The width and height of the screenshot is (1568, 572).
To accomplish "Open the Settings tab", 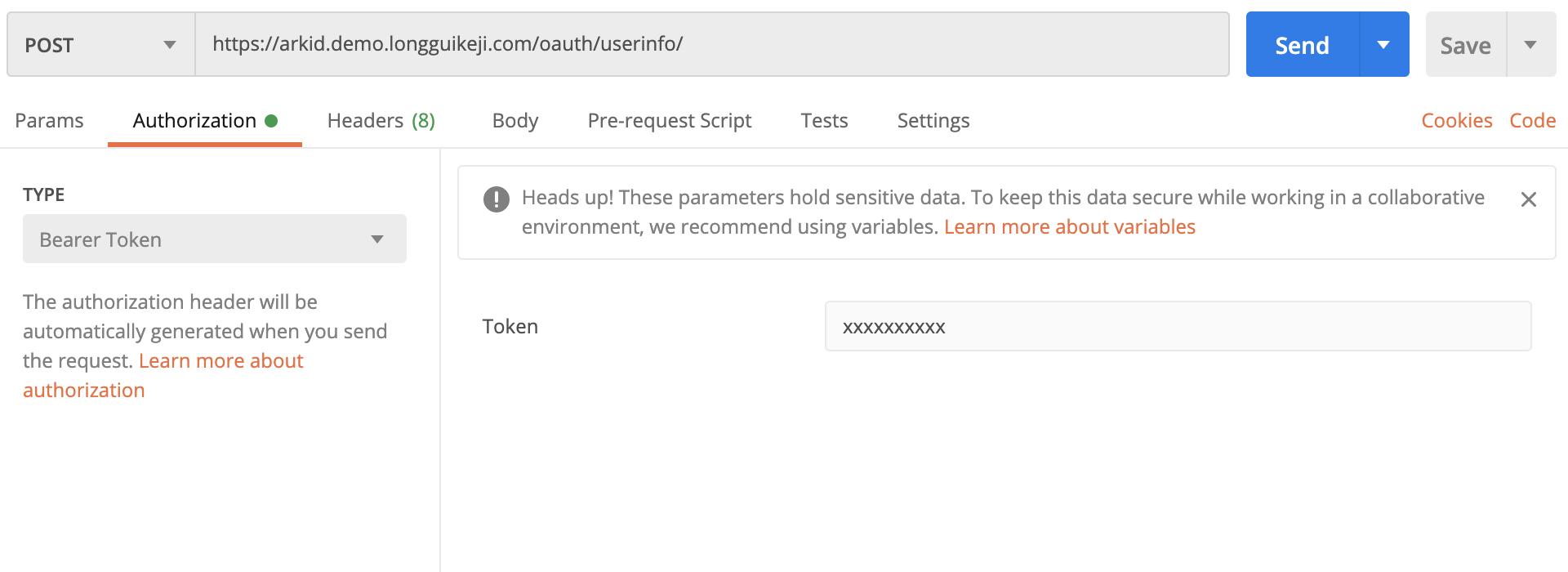I will coord(933,121).
